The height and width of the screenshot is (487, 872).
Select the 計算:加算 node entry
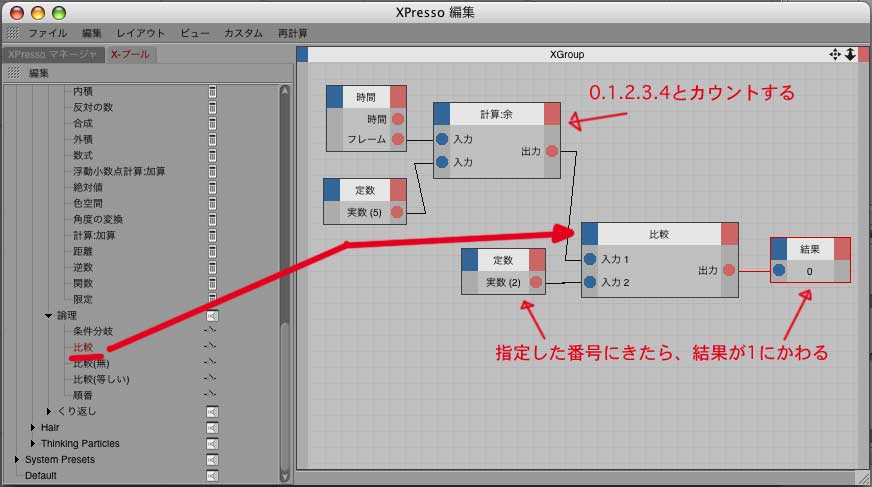tap(94, 235)
